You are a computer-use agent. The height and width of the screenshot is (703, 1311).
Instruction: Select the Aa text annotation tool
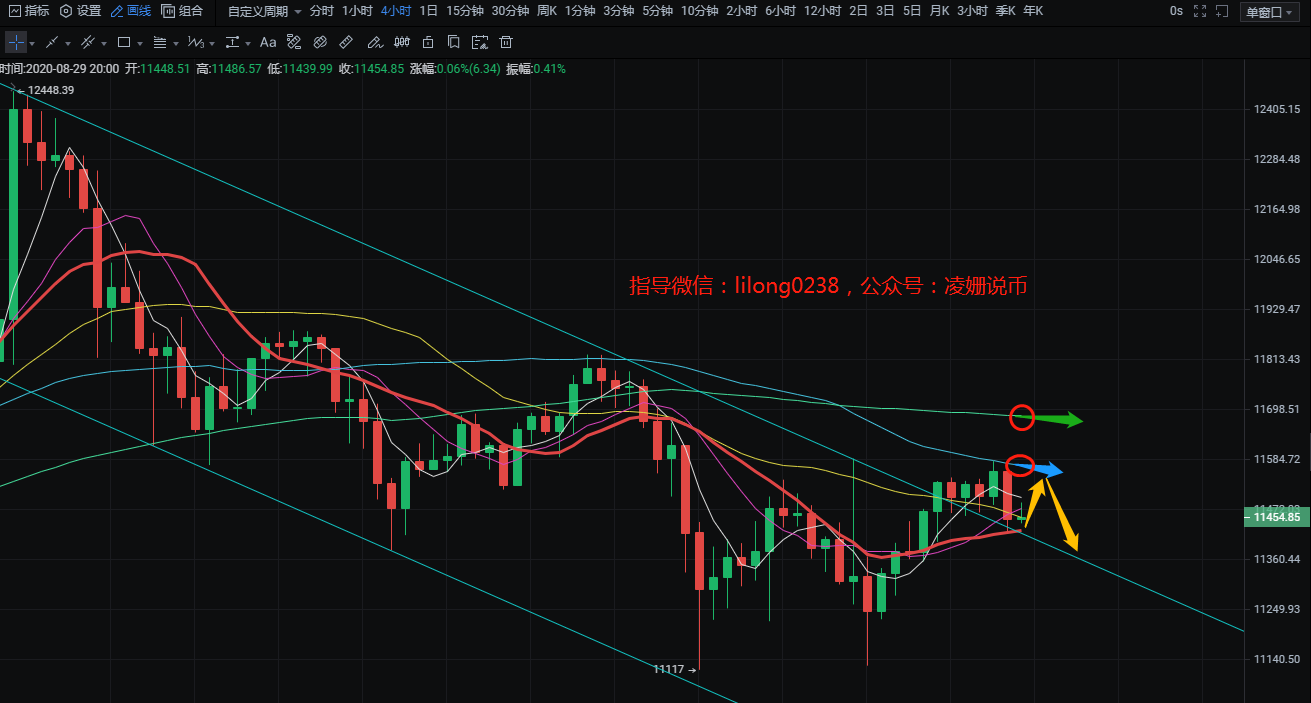tap(268, 43)
